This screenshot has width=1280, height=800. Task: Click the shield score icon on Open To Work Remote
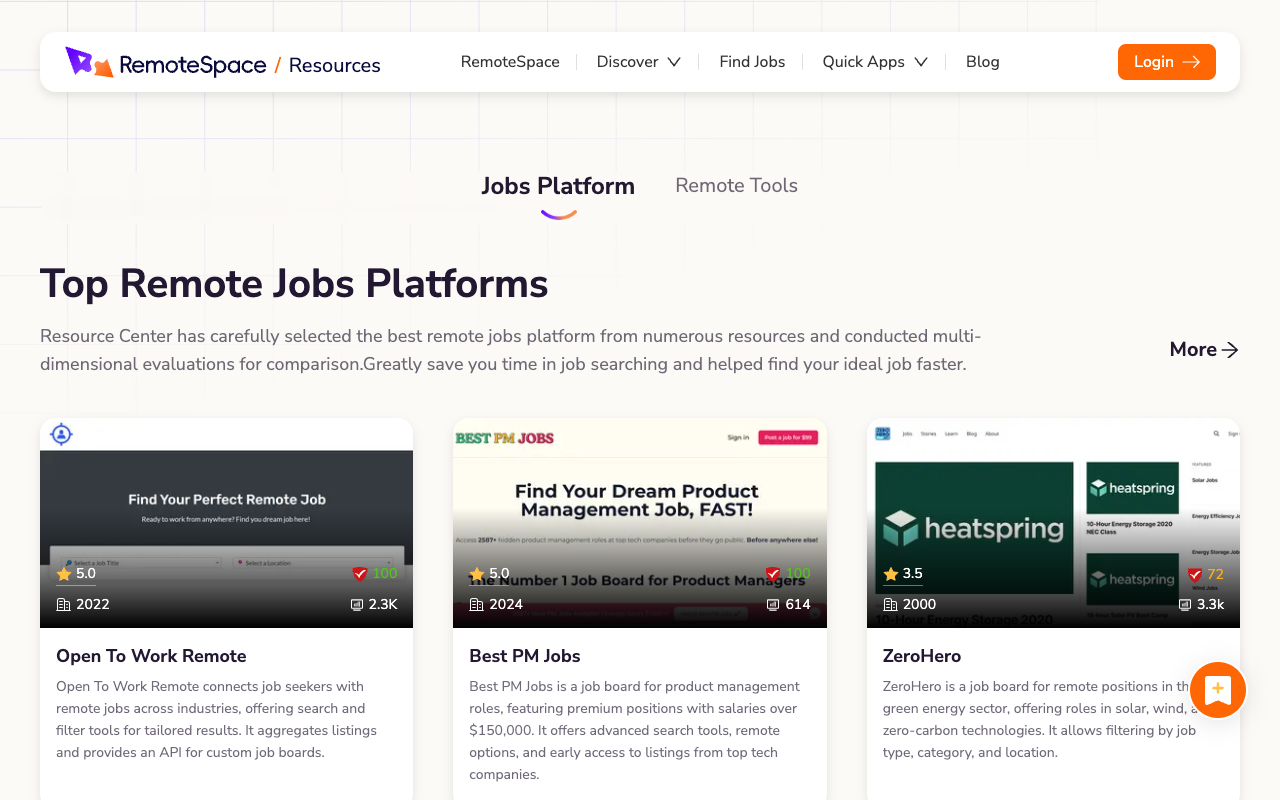pos(360,574)
